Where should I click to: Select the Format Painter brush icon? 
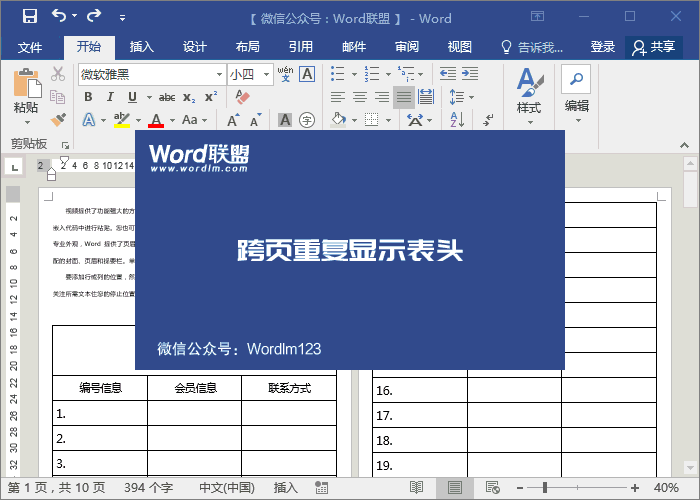pyautogui.click(x=58, y=119)
